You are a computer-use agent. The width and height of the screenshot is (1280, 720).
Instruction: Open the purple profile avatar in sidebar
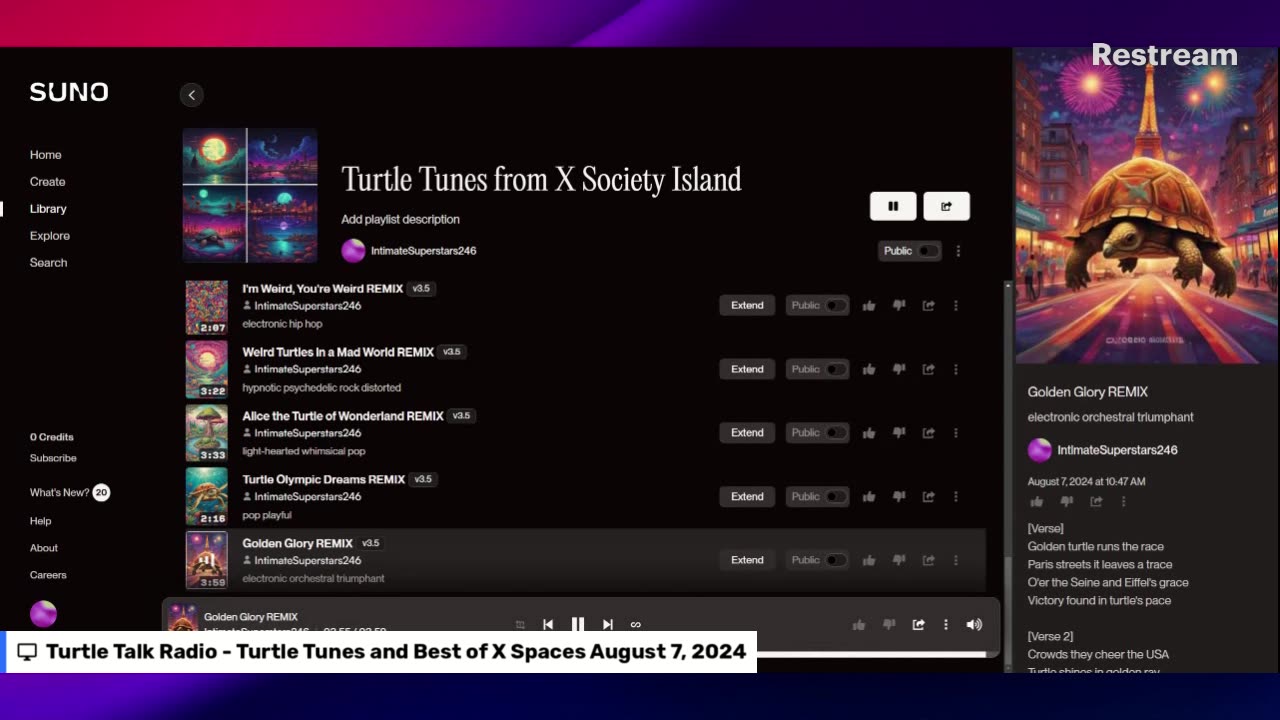click(43, 614)
